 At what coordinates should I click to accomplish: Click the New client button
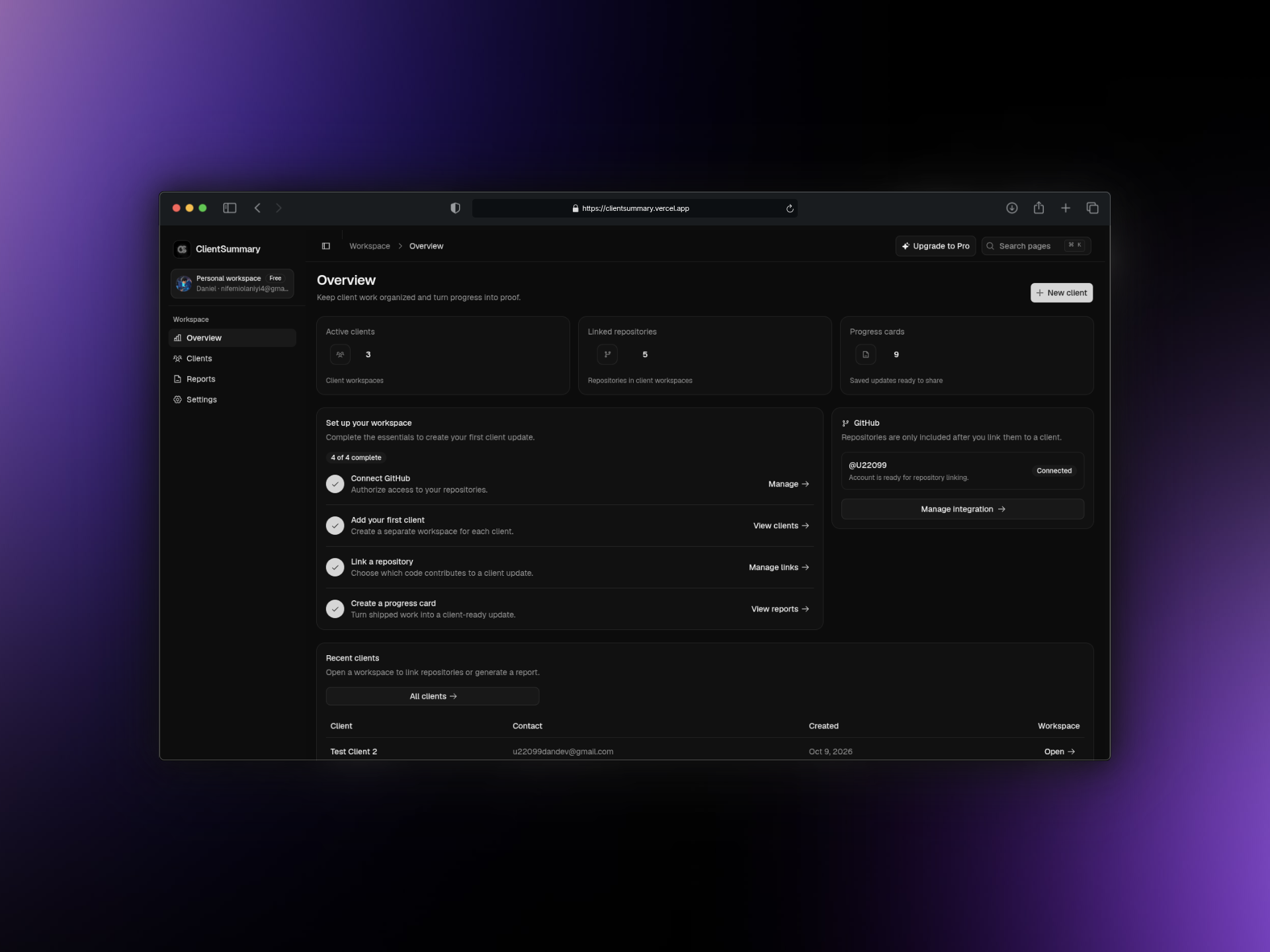pyautogui.click(x=1062, y=293)
